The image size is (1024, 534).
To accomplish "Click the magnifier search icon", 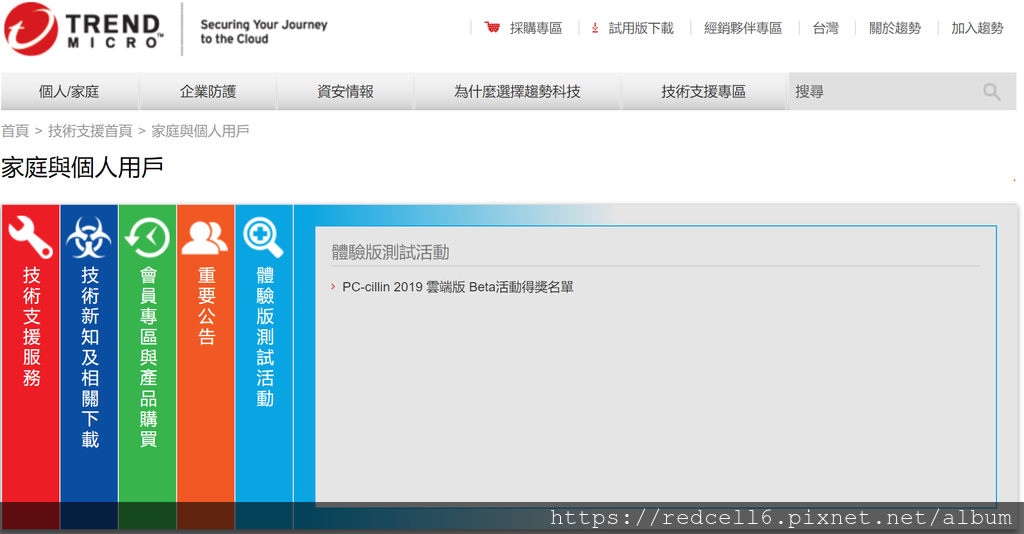I will click(x=991, y=91).
